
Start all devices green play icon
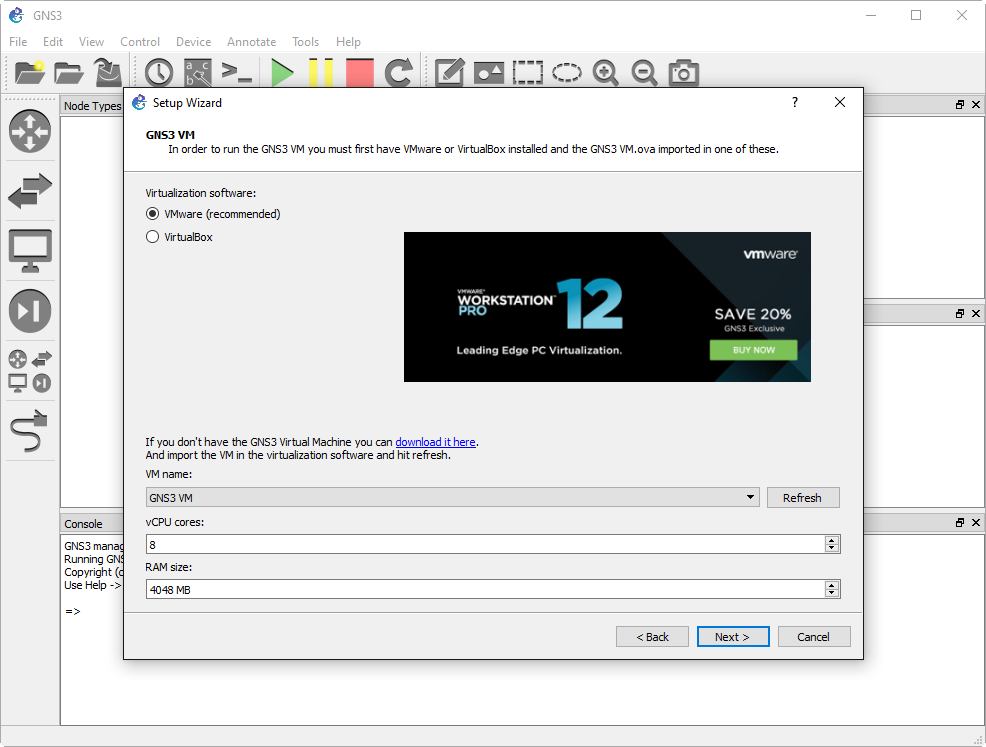click(x=282, y=72)
